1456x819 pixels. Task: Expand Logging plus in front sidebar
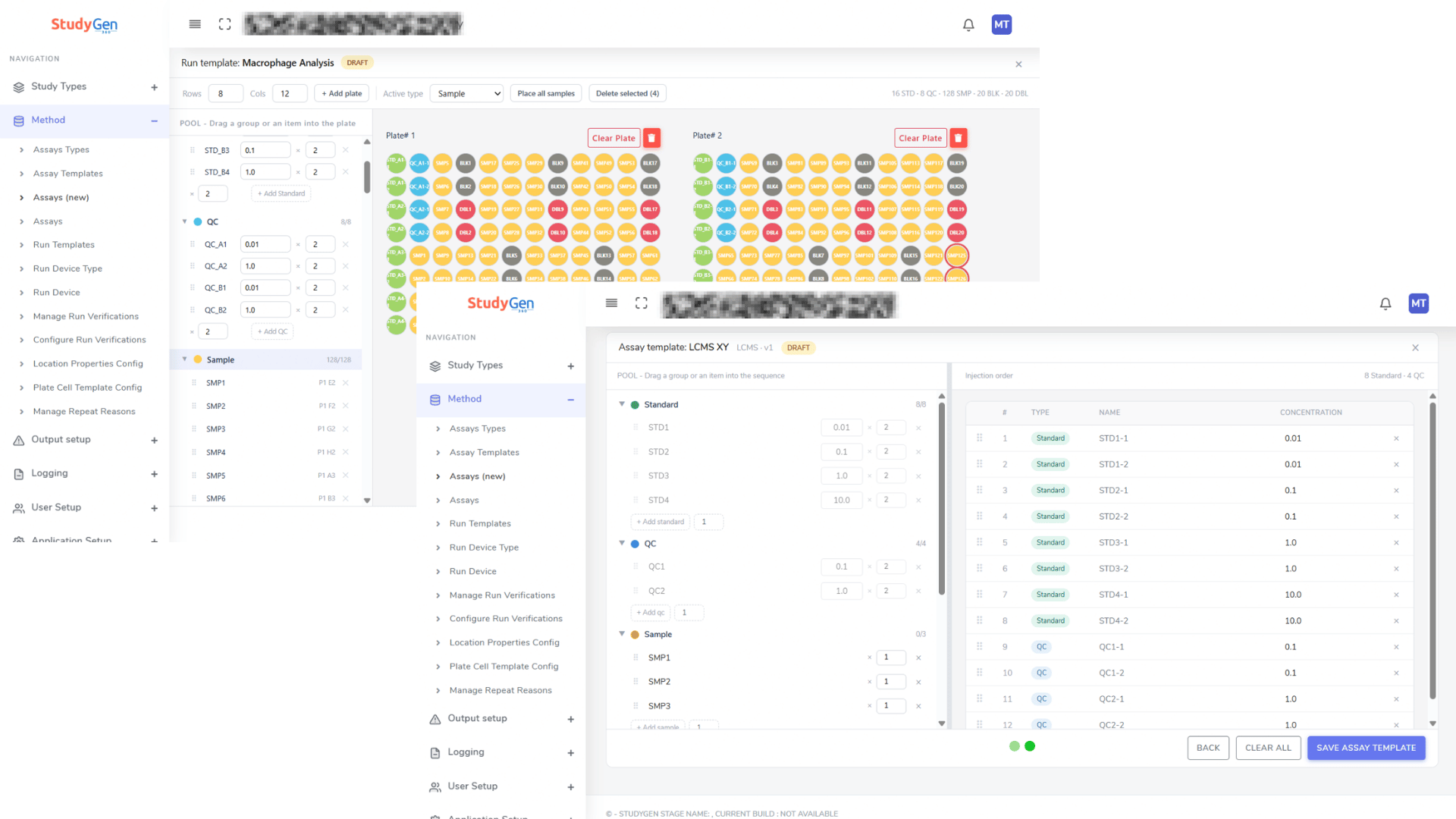(x=571, y=753)
